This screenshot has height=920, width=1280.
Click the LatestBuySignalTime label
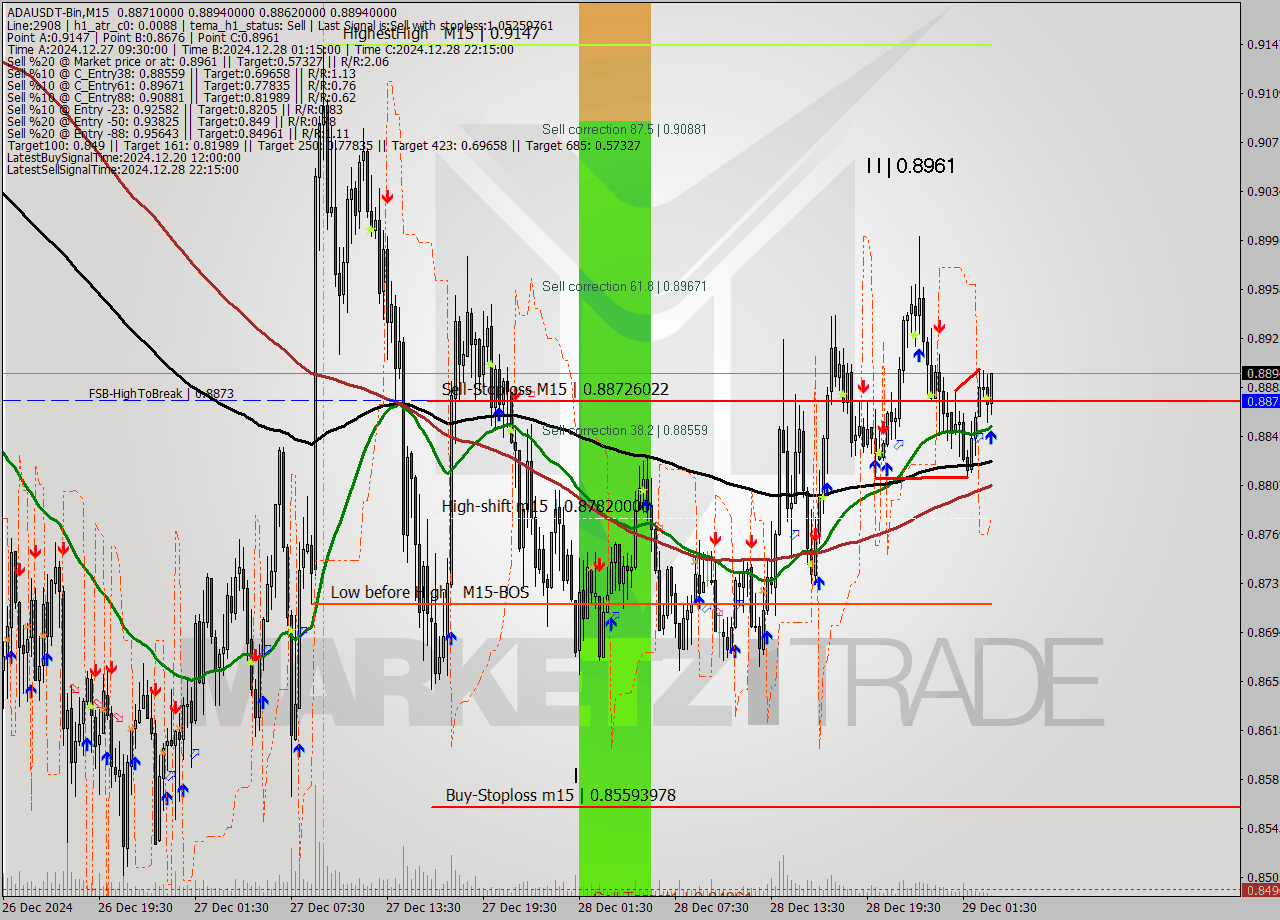click(x=123, y=157)
